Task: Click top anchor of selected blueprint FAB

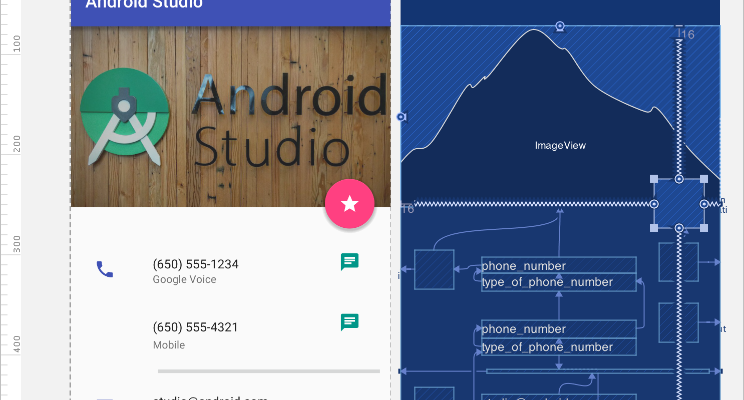Action: [679, 179]
